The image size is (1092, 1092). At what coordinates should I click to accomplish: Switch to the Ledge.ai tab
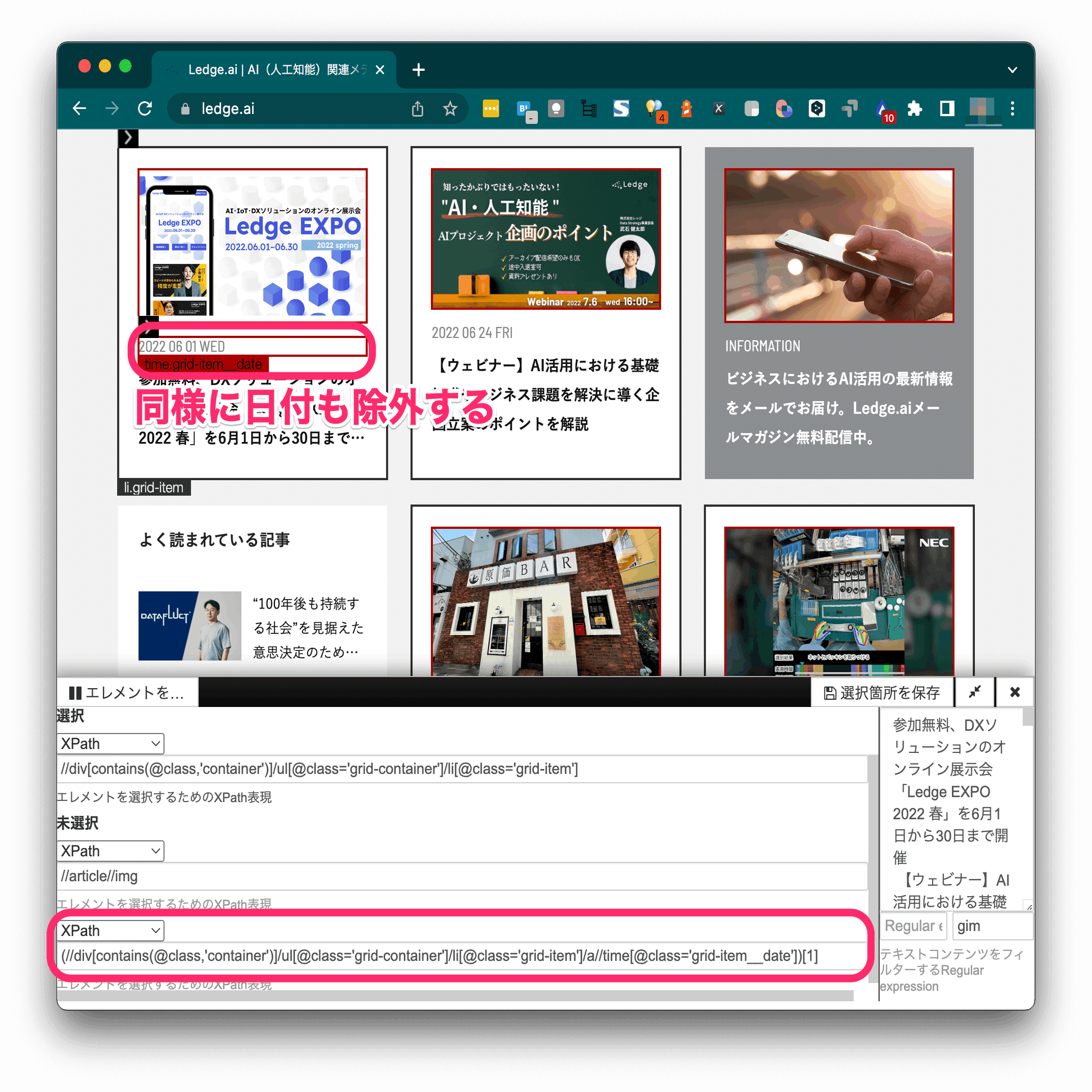(274, 70)
